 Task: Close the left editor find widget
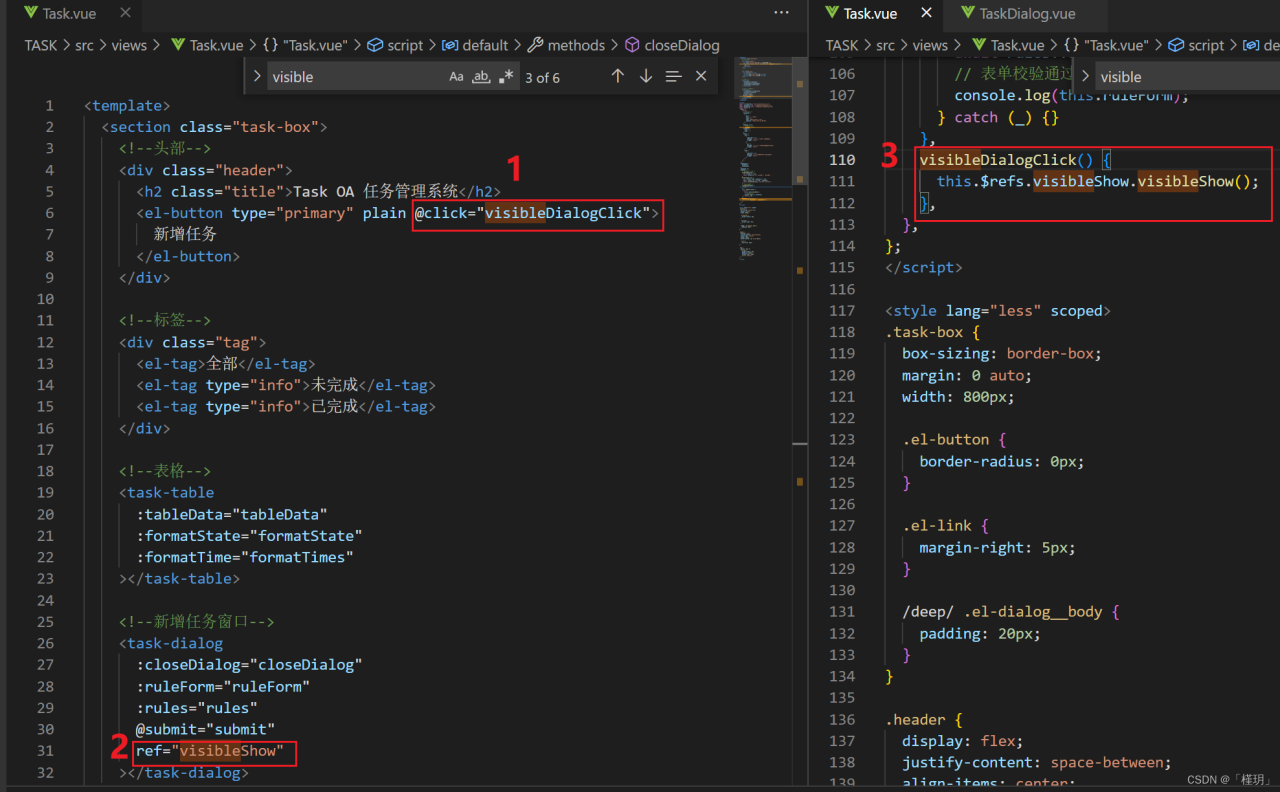(701, 76)
